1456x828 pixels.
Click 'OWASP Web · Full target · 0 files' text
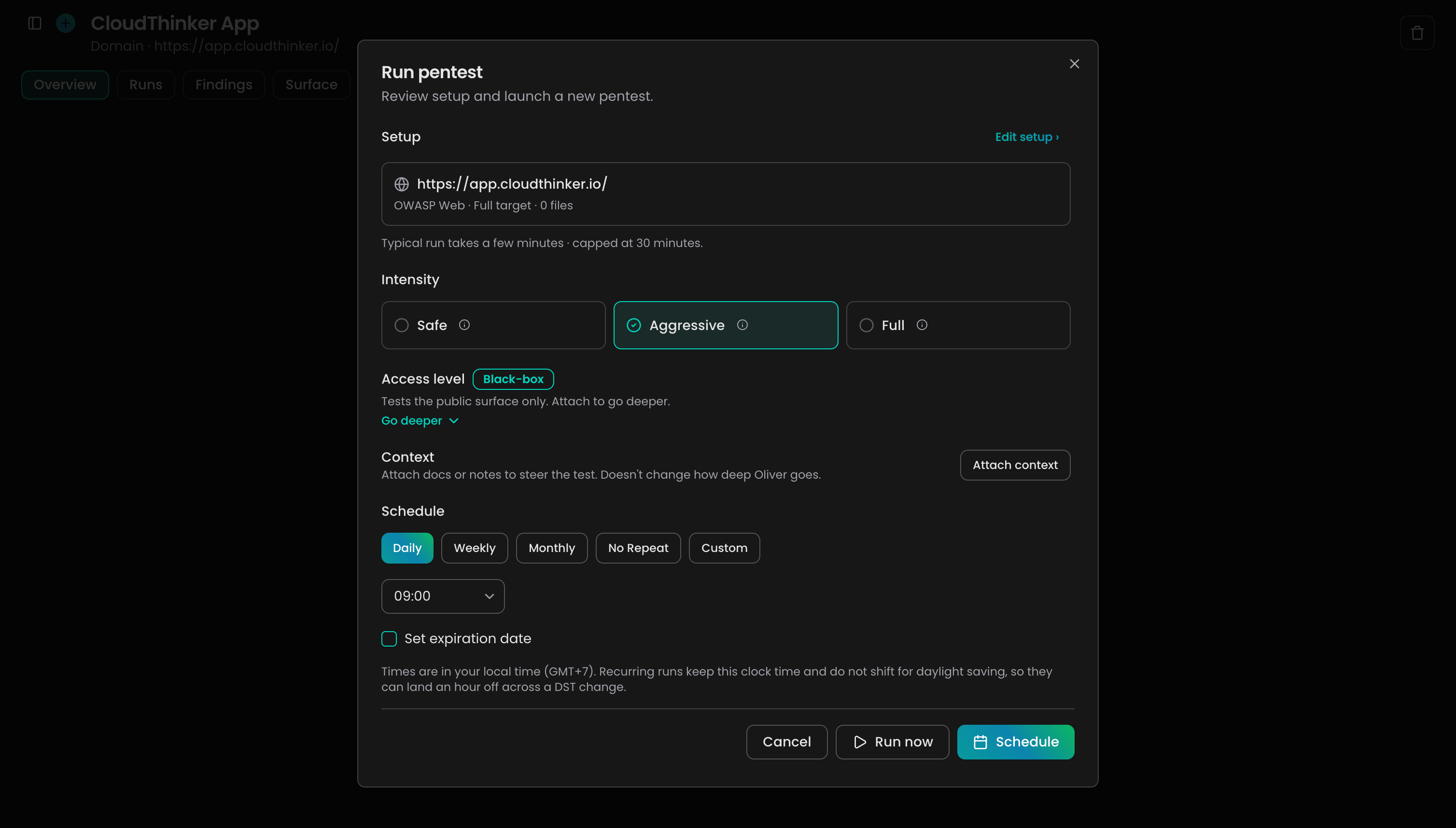click(483, 205)
